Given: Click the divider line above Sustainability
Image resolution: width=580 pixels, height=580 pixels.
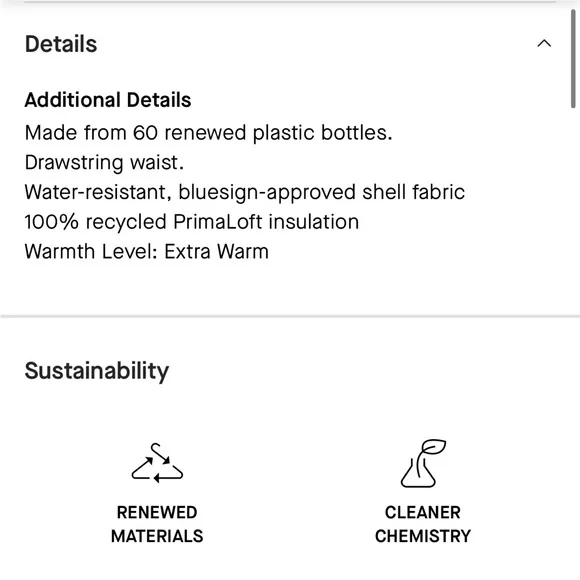Looking at the screenshot, I should 290,316.
